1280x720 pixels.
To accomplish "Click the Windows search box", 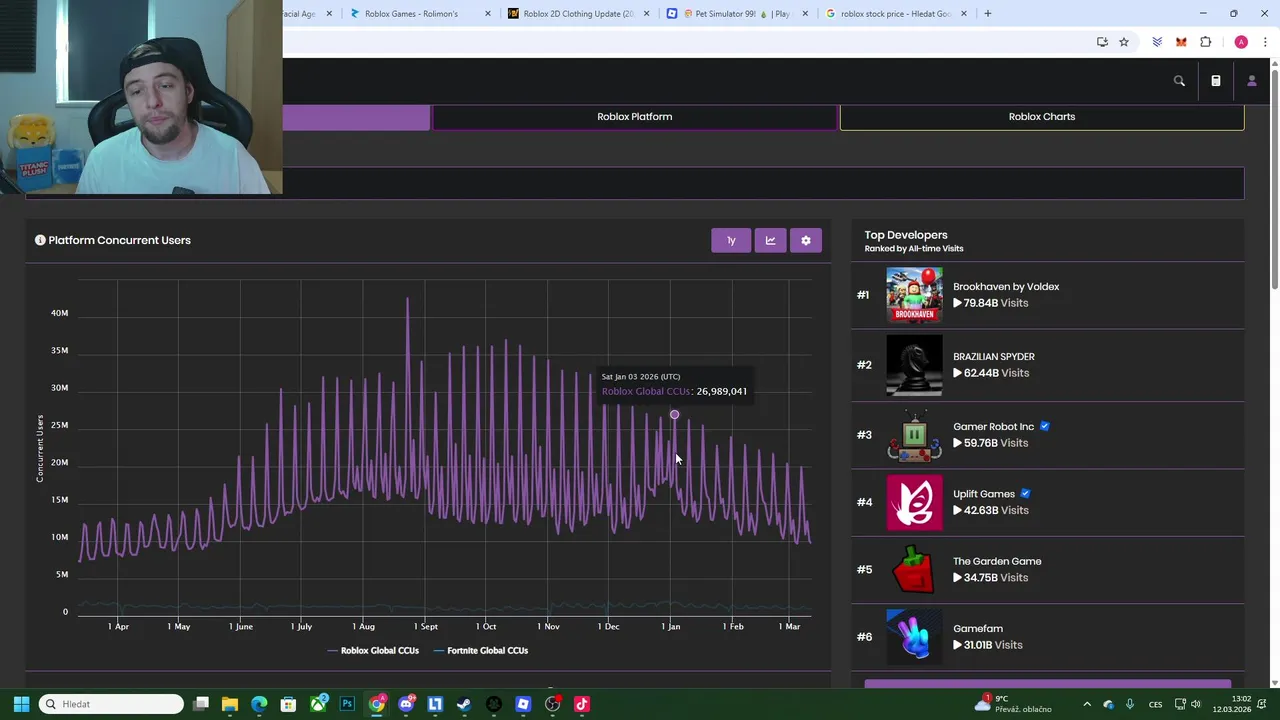I will click(x=111, y=704).
